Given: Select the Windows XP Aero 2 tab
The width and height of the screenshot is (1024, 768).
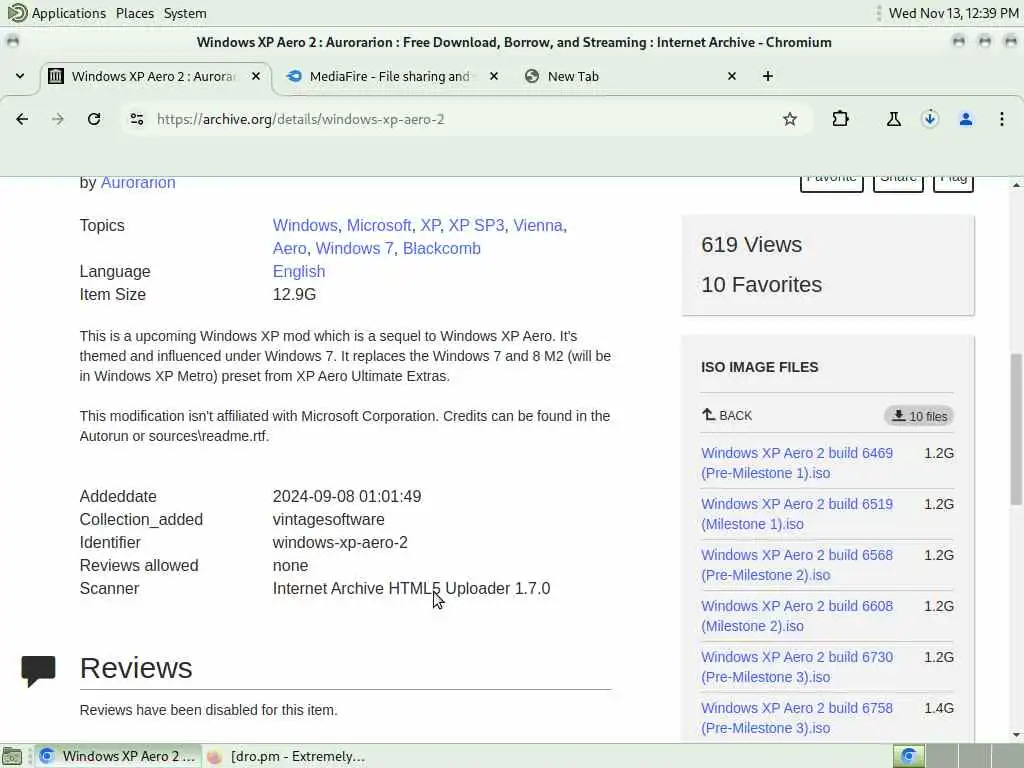Looking at the screenshot, I should point(153,76).
